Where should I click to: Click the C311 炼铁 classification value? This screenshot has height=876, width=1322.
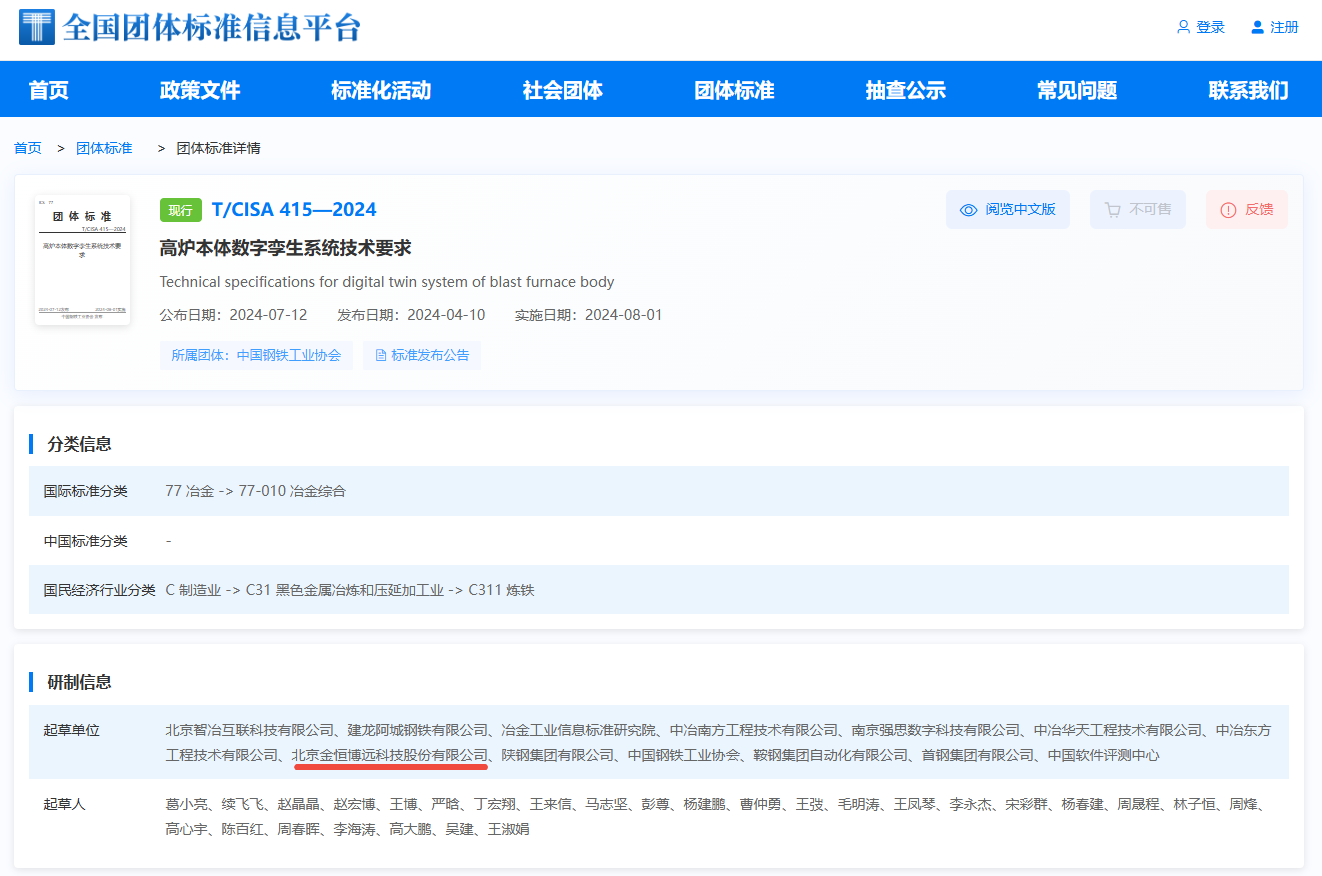[501, 590]
